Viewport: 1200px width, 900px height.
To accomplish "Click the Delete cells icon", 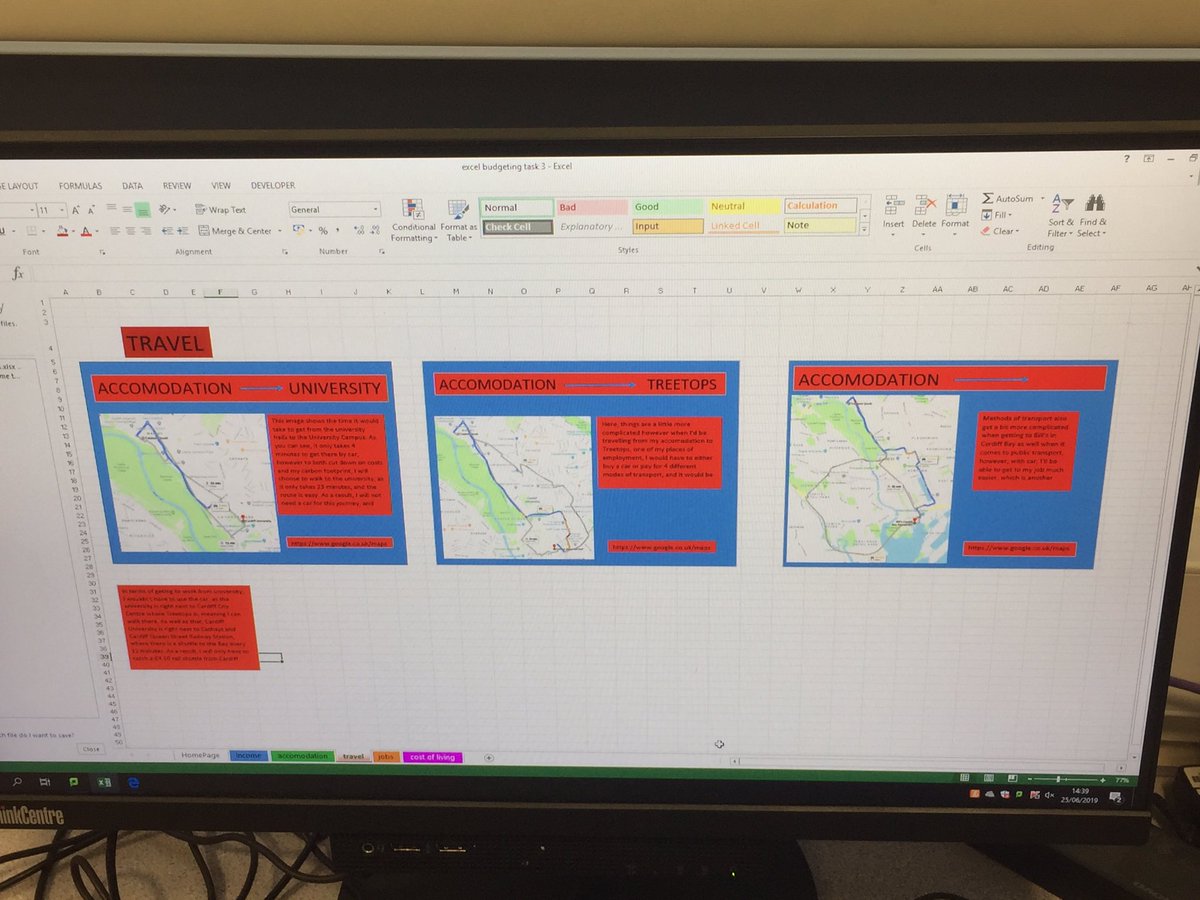I will coord(925,204).
